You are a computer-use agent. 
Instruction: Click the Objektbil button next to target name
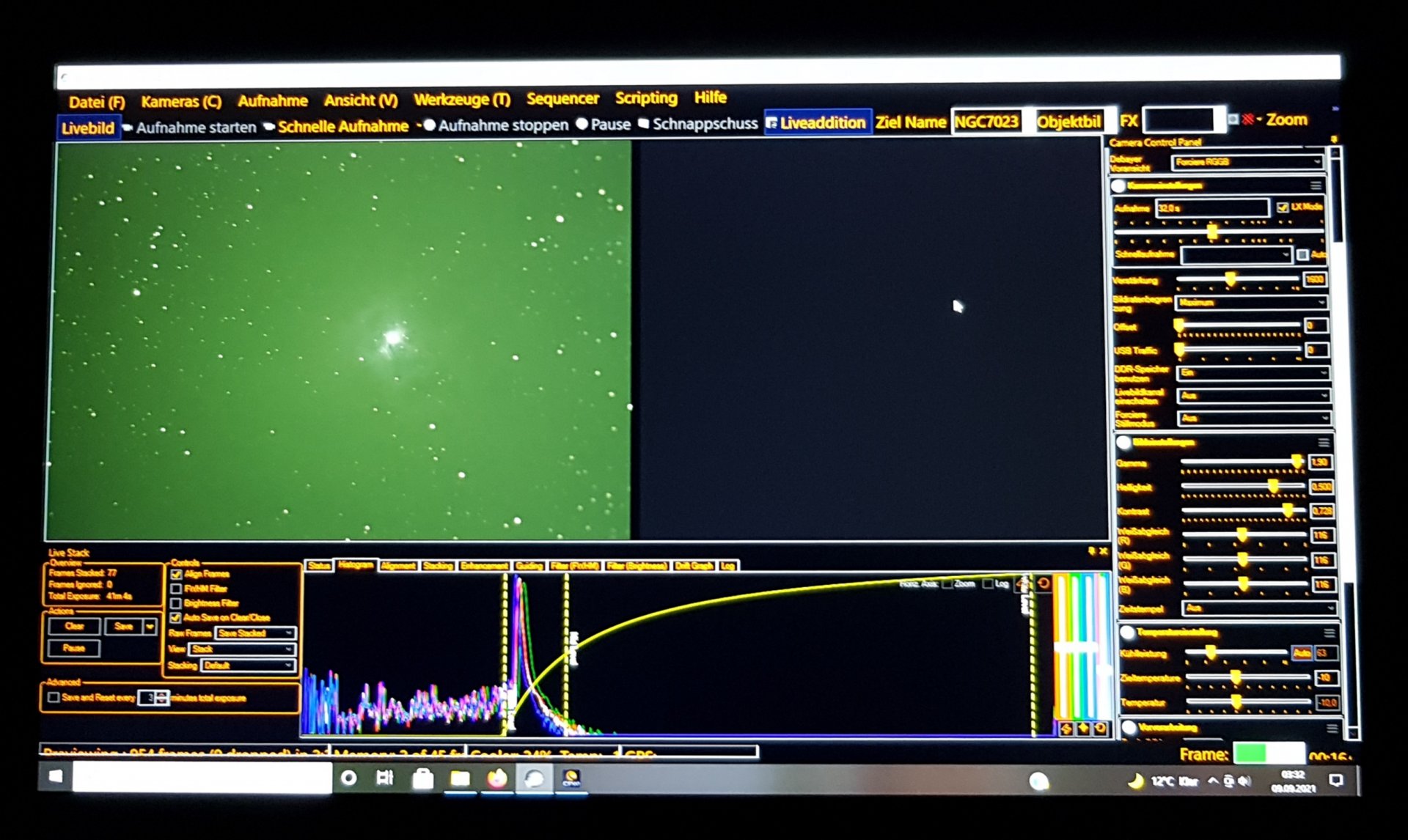coord(1068,122)
